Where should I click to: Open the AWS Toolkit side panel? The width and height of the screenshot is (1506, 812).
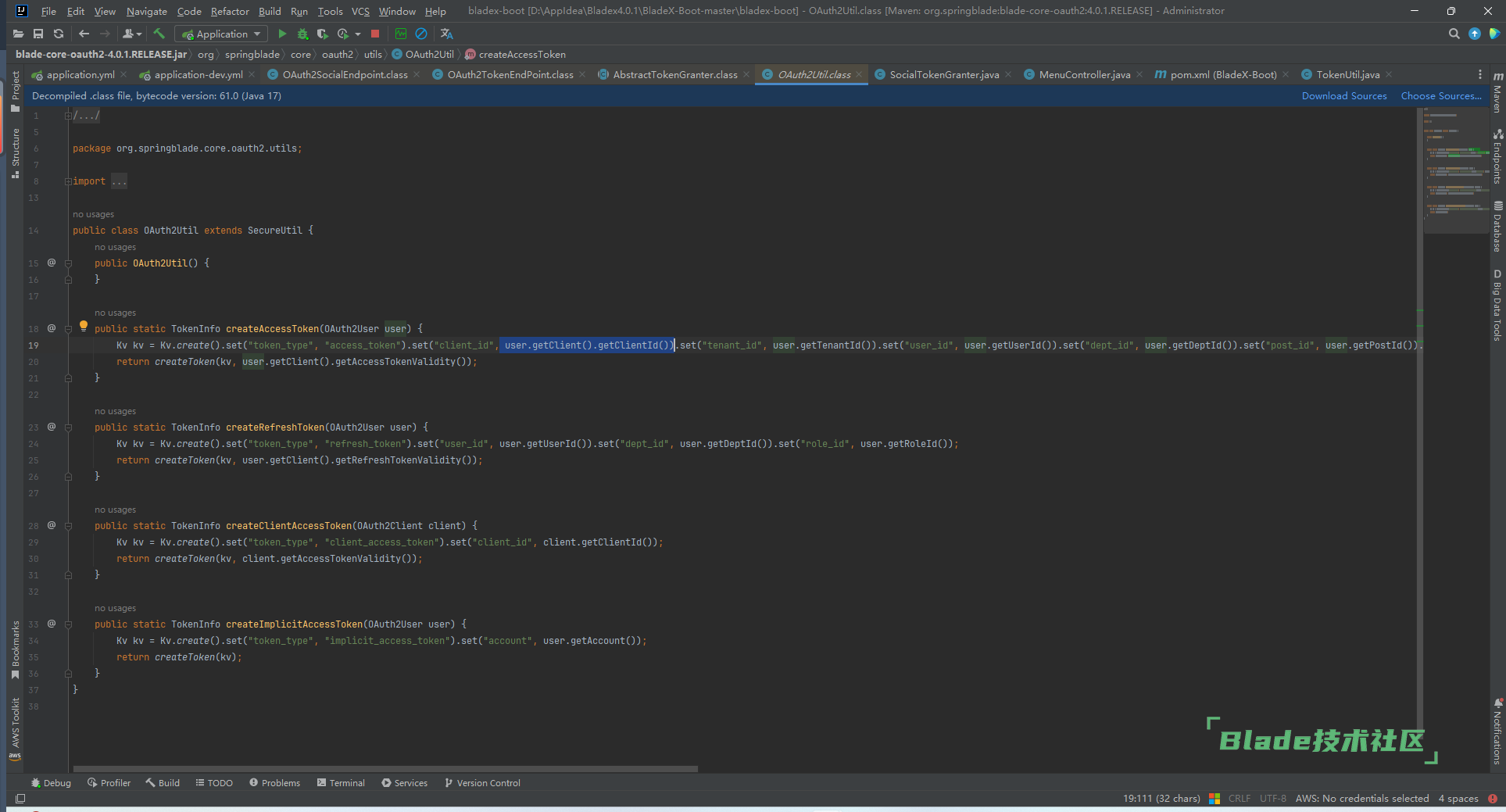click(16, 728)
